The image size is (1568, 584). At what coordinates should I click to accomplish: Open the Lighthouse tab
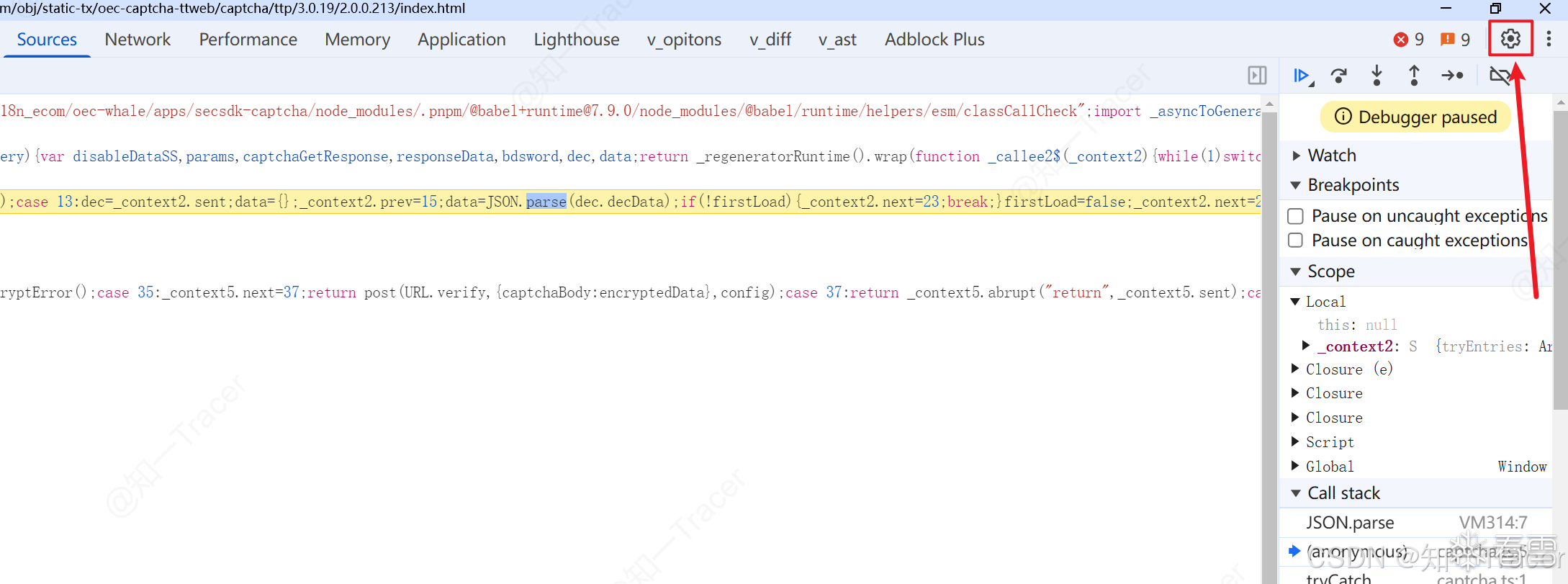576,40
